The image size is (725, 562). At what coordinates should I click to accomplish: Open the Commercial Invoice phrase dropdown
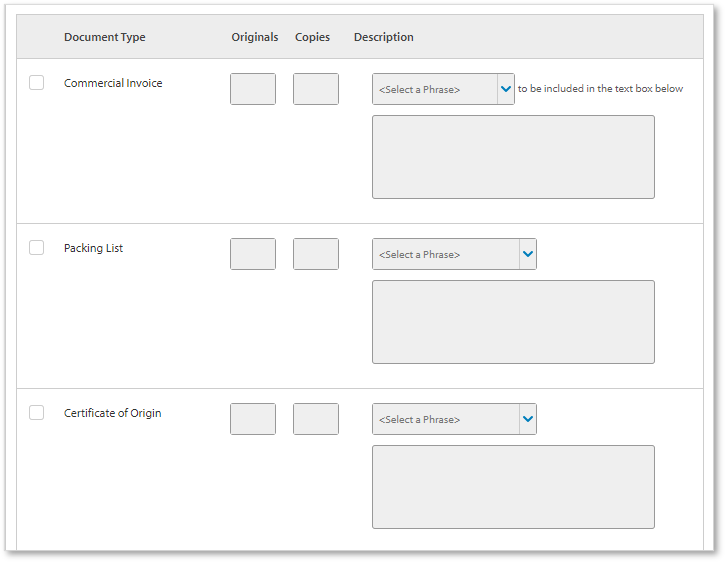(x=443, y=89)
